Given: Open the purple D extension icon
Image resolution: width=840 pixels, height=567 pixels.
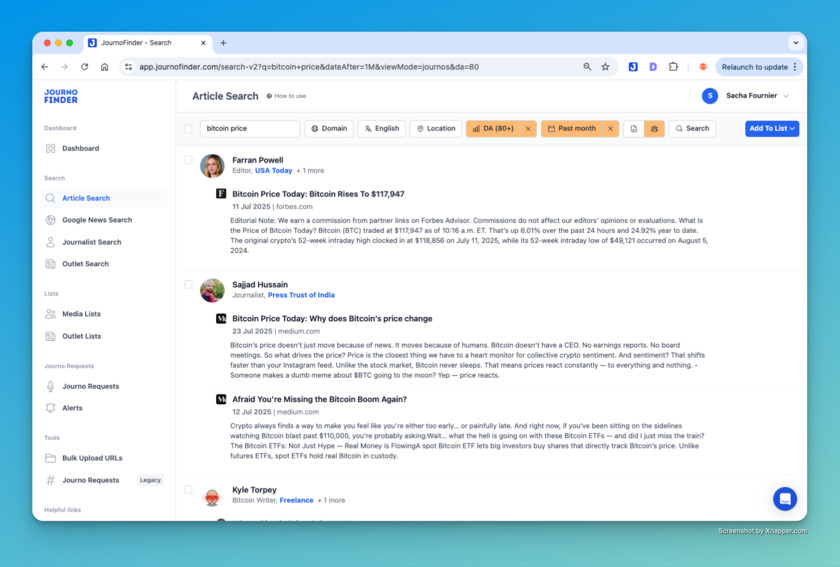Looking at the screenshot, I should pos(653,67).
